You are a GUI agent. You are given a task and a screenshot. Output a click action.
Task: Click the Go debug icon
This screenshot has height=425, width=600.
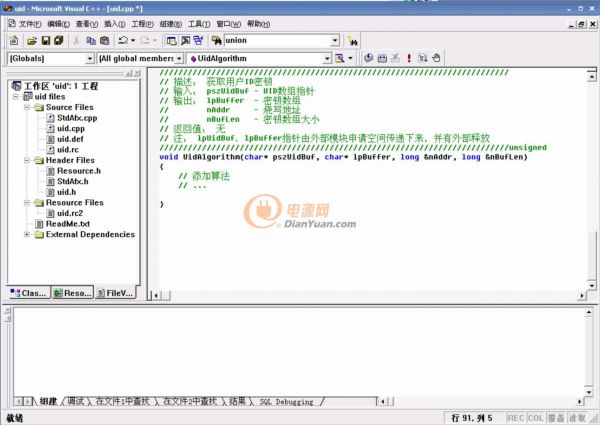422,58
